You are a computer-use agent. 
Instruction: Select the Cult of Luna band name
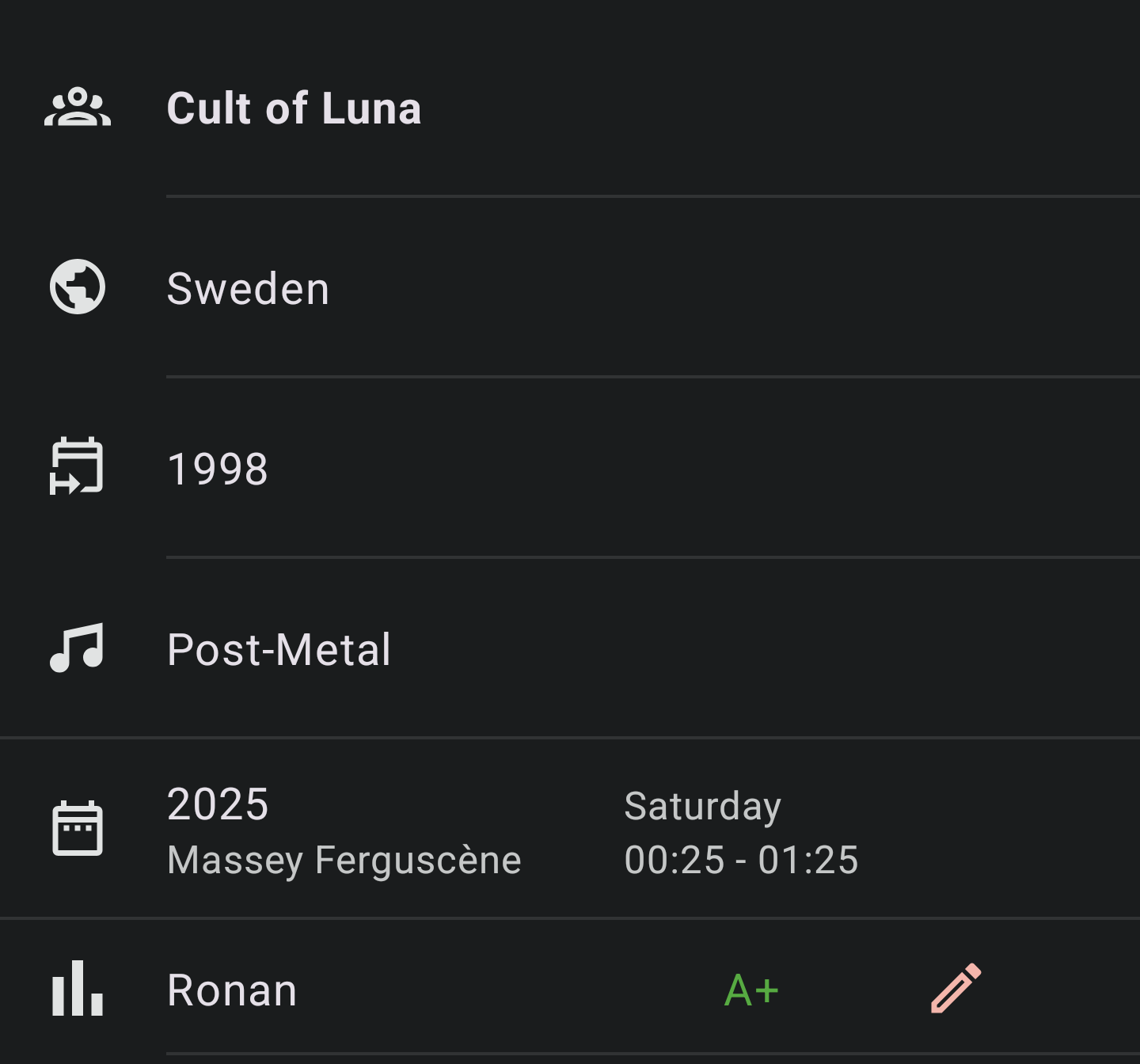(294, 108)
